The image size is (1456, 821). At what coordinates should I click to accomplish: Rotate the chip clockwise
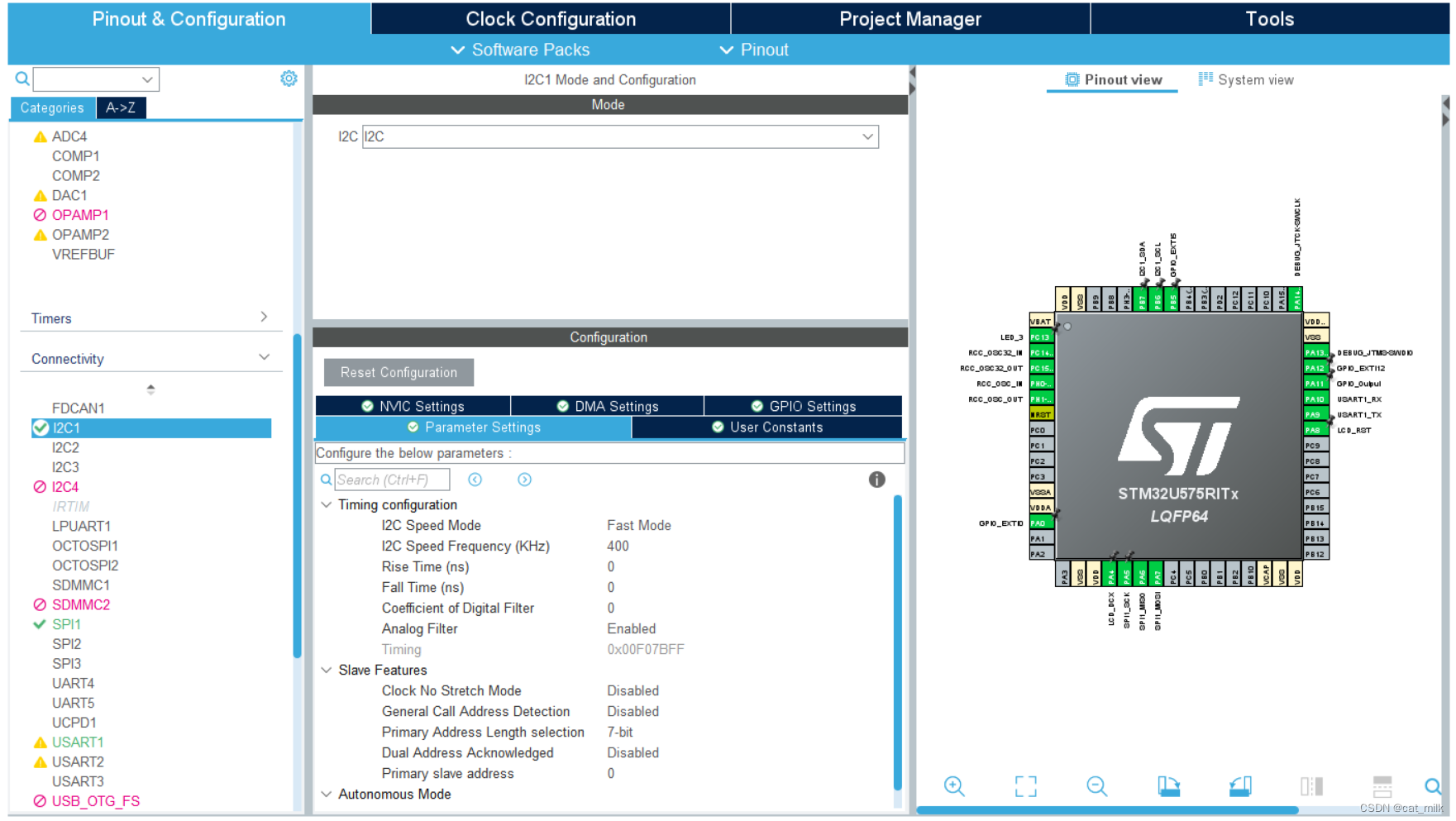pos(1168,785)
